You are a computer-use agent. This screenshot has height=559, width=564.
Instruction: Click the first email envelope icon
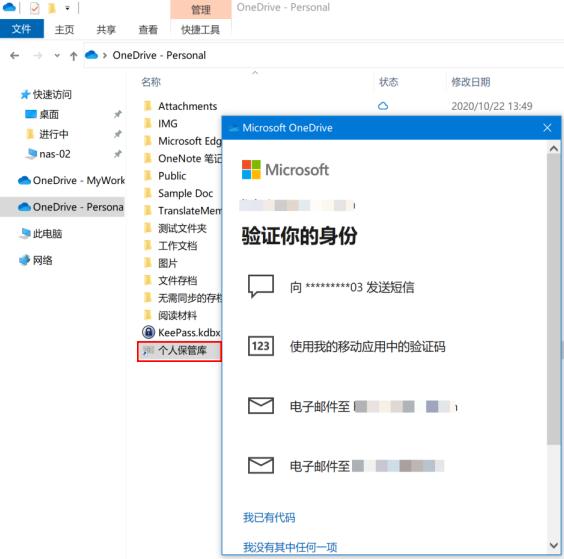pos(260,406)
